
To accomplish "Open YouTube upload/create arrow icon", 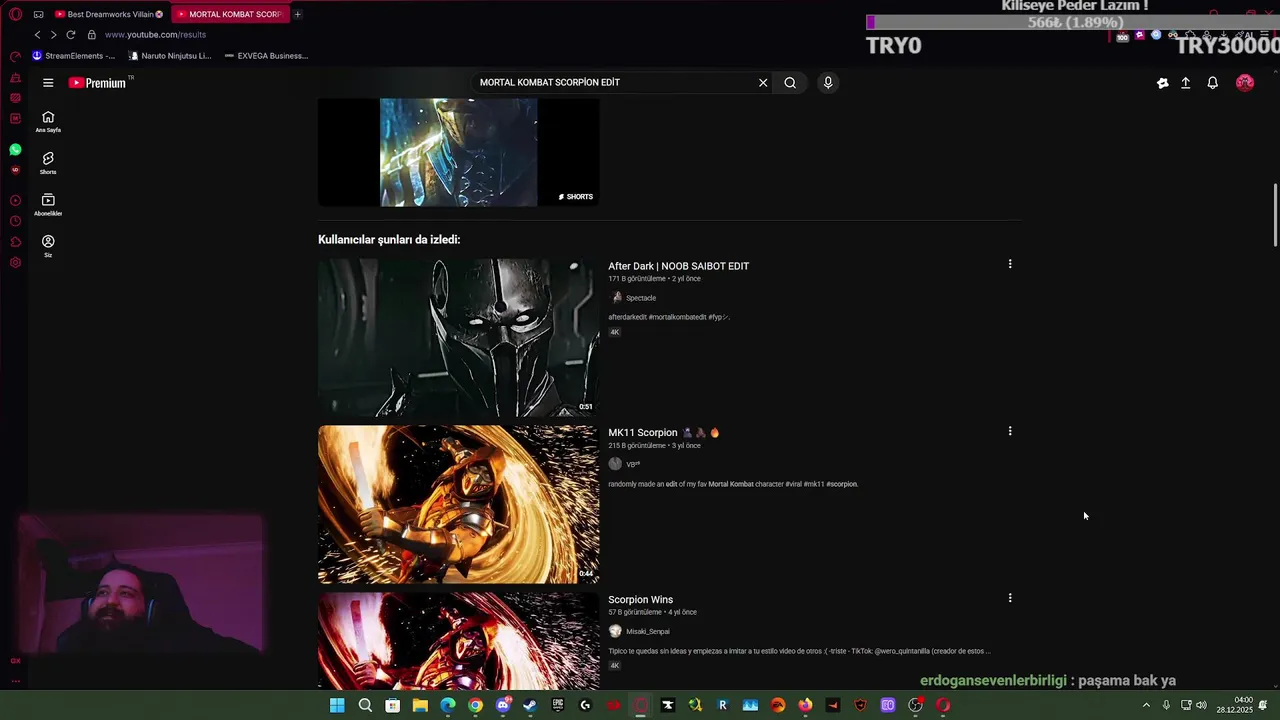I will (1186, 83).
